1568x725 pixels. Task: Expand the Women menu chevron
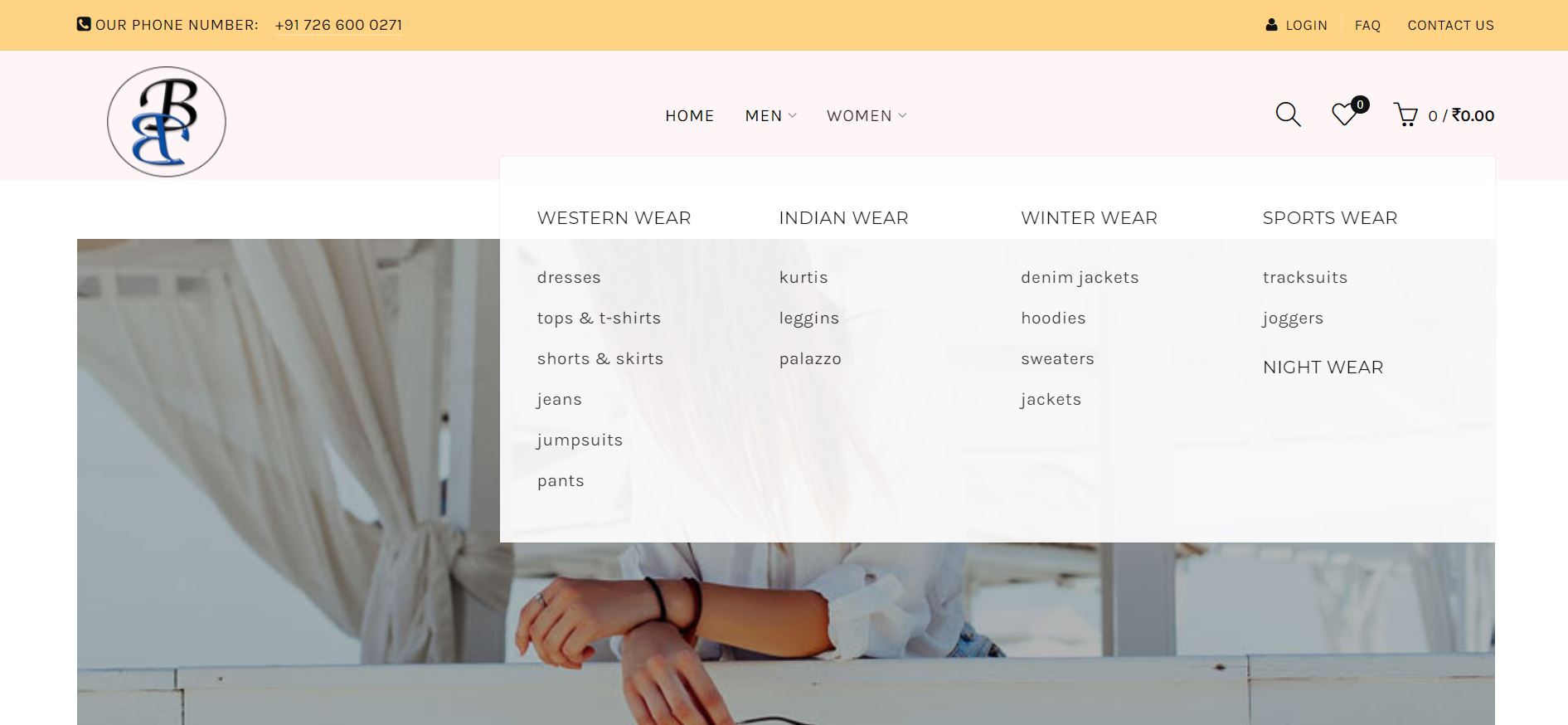pos(903,116)
